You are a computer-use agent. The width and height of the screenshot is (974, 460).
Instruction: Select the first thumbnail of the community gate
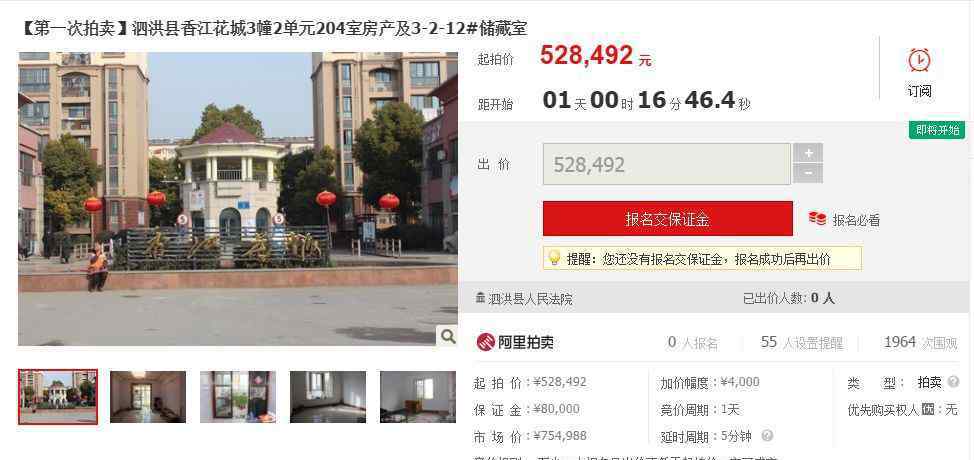[58, 397]
